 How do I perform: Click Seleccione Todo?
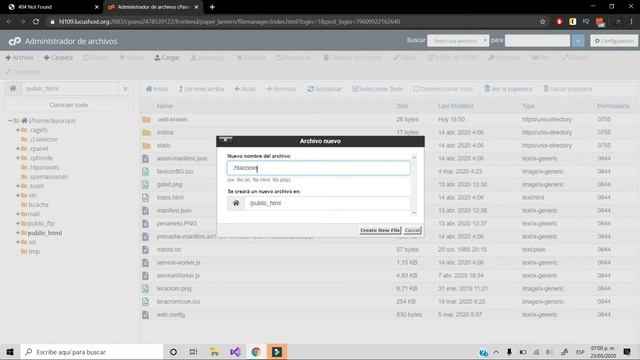click(378, 89)
